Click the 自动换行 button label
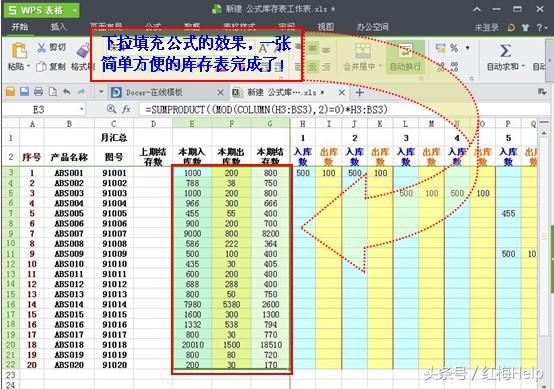 405,66
